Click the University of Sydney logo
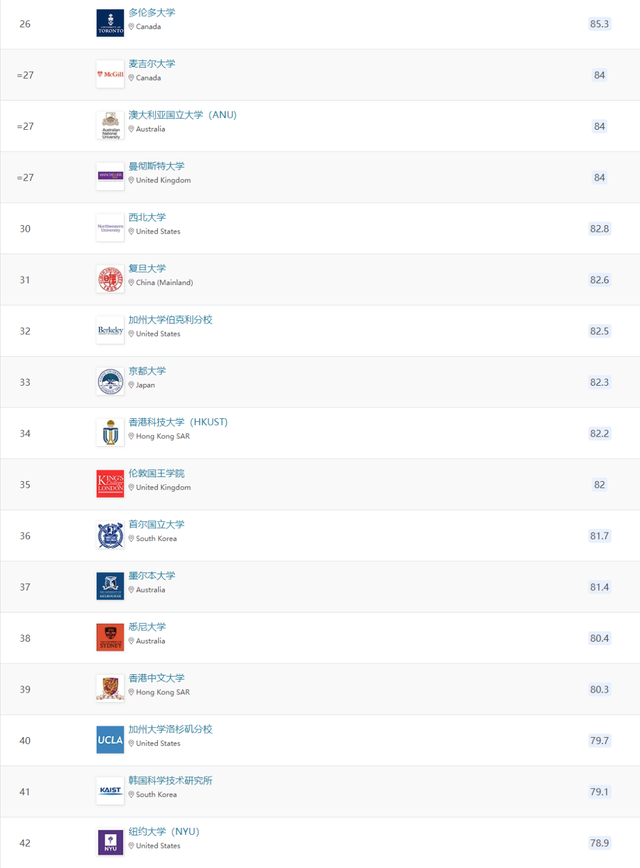The width and height of the screenshot is (640, 868). pos(110,638)
